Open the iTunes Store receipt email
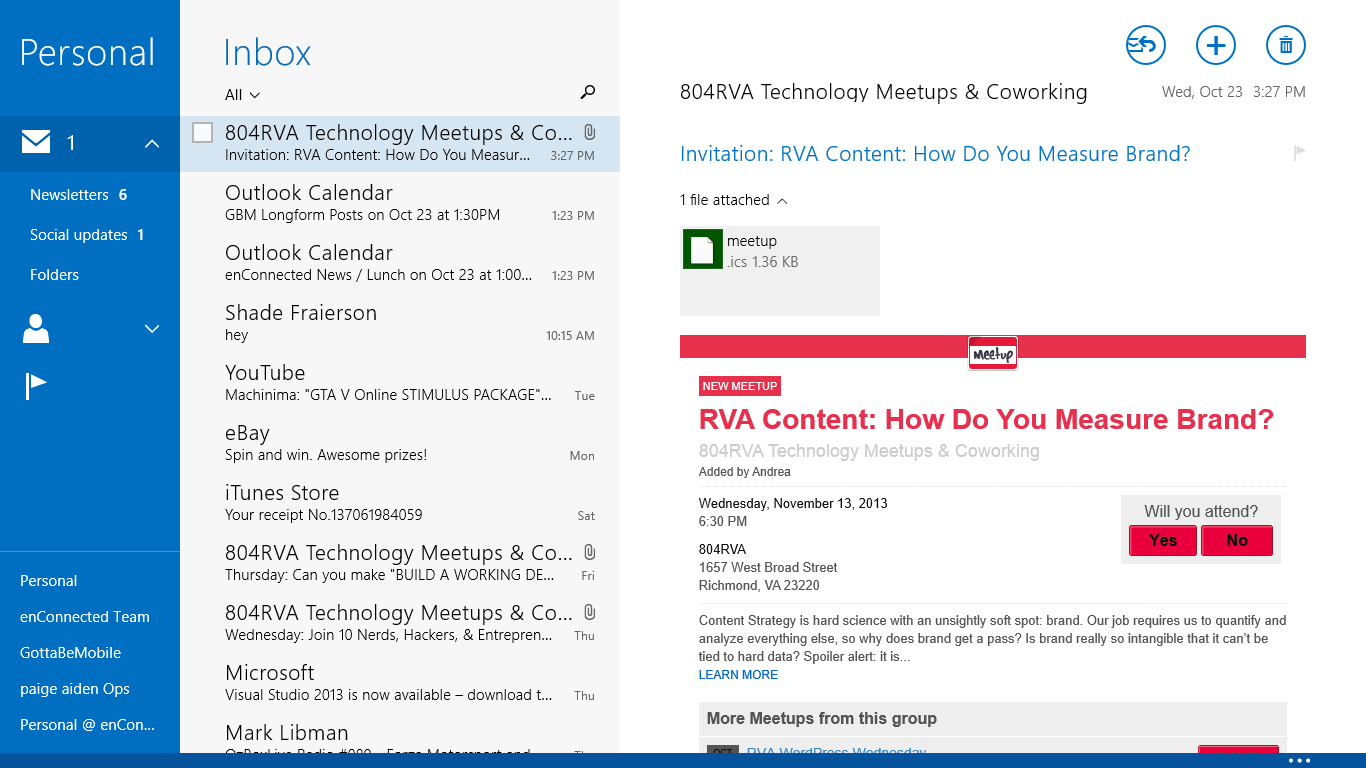Viewport: 1366px width, 768px height. point(400,502)
